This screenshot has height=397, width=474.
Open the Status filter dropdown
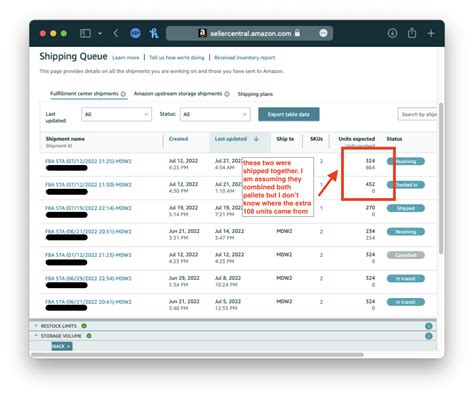coord(215,114)
